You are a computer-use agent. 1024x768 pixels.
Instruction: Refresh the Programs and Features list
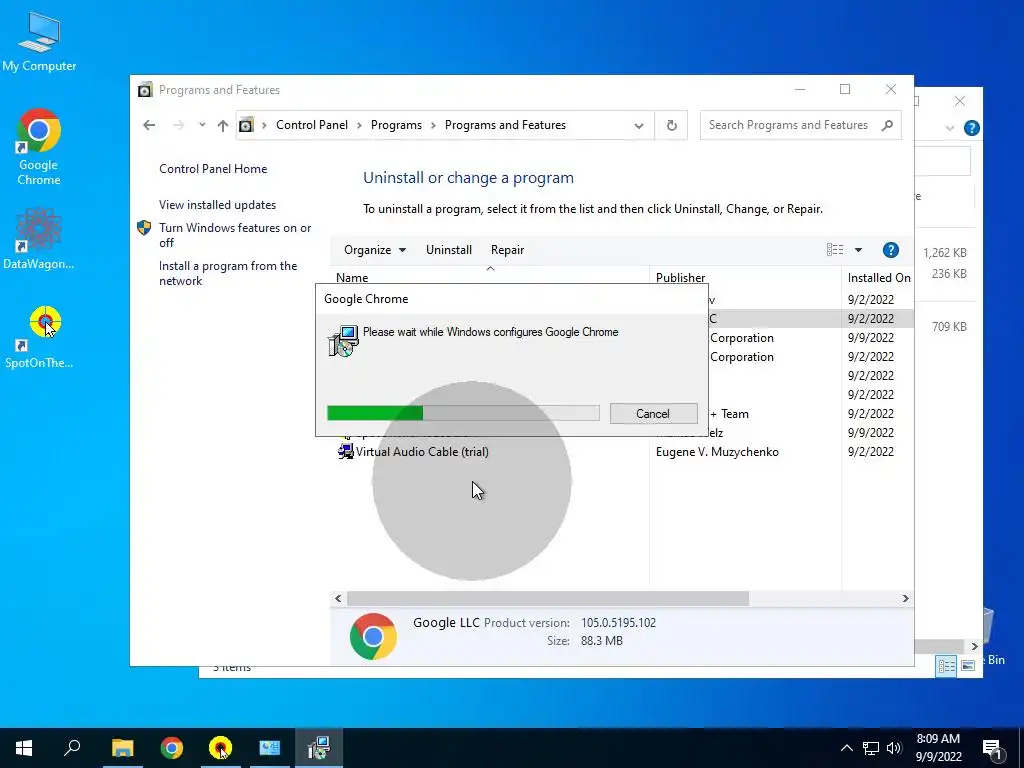tap(671, 125)
